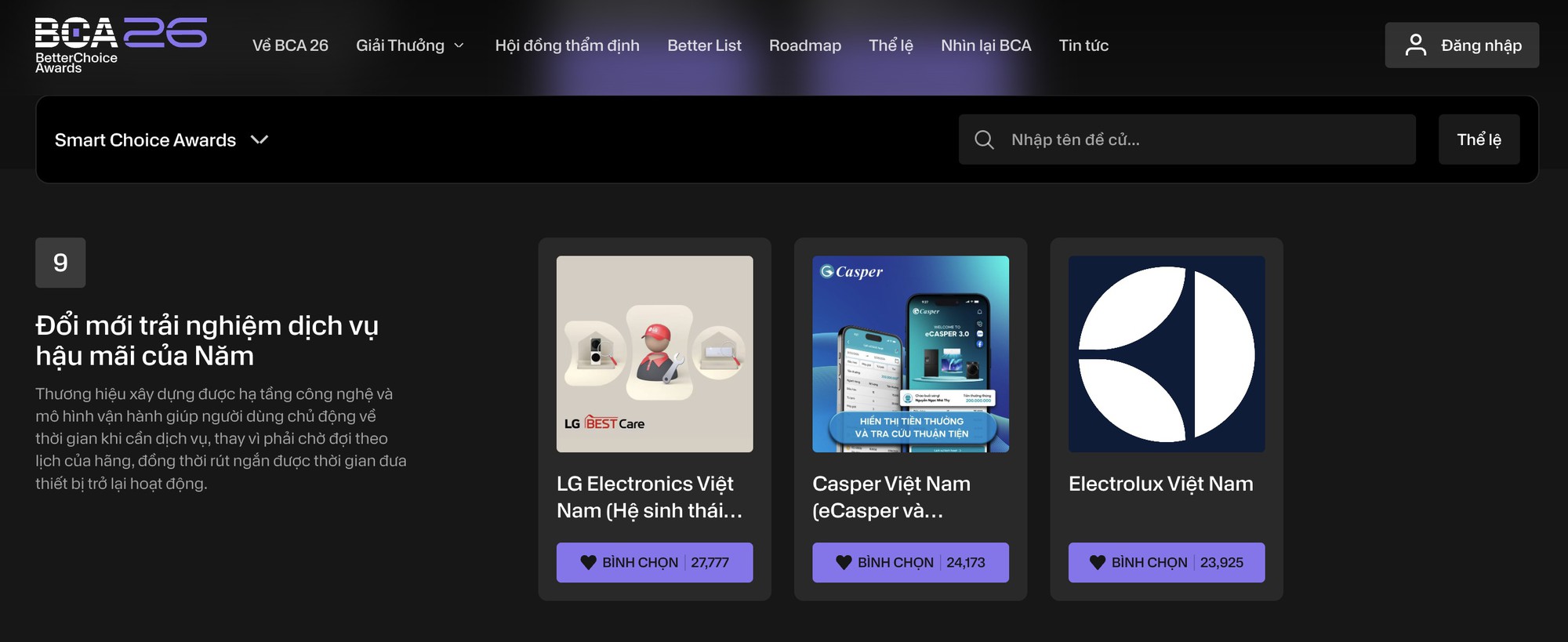
Task: Open the Tin tức news page
Action: pos(1083,45)
